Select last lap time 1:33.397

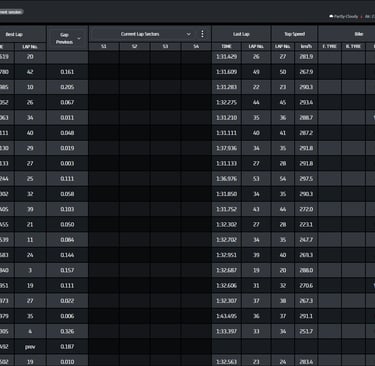227,331
